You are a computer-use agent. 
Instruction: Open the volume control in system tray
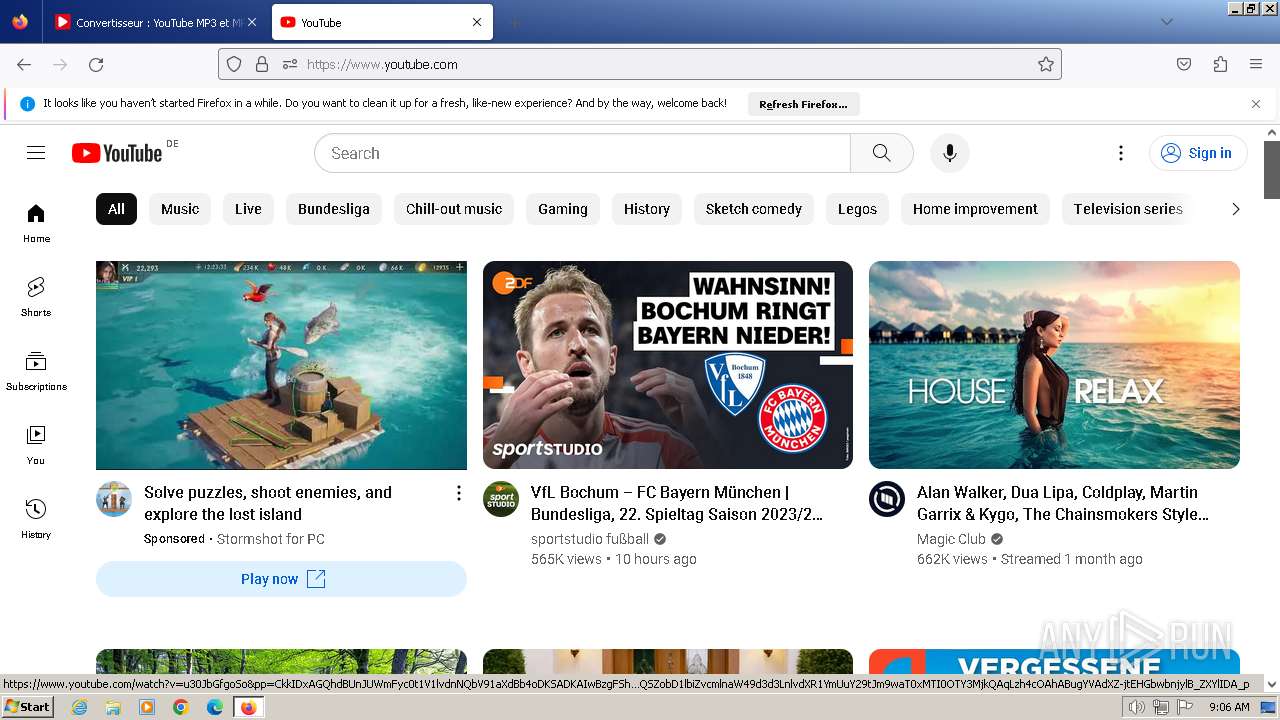(x=1137, y=707)
